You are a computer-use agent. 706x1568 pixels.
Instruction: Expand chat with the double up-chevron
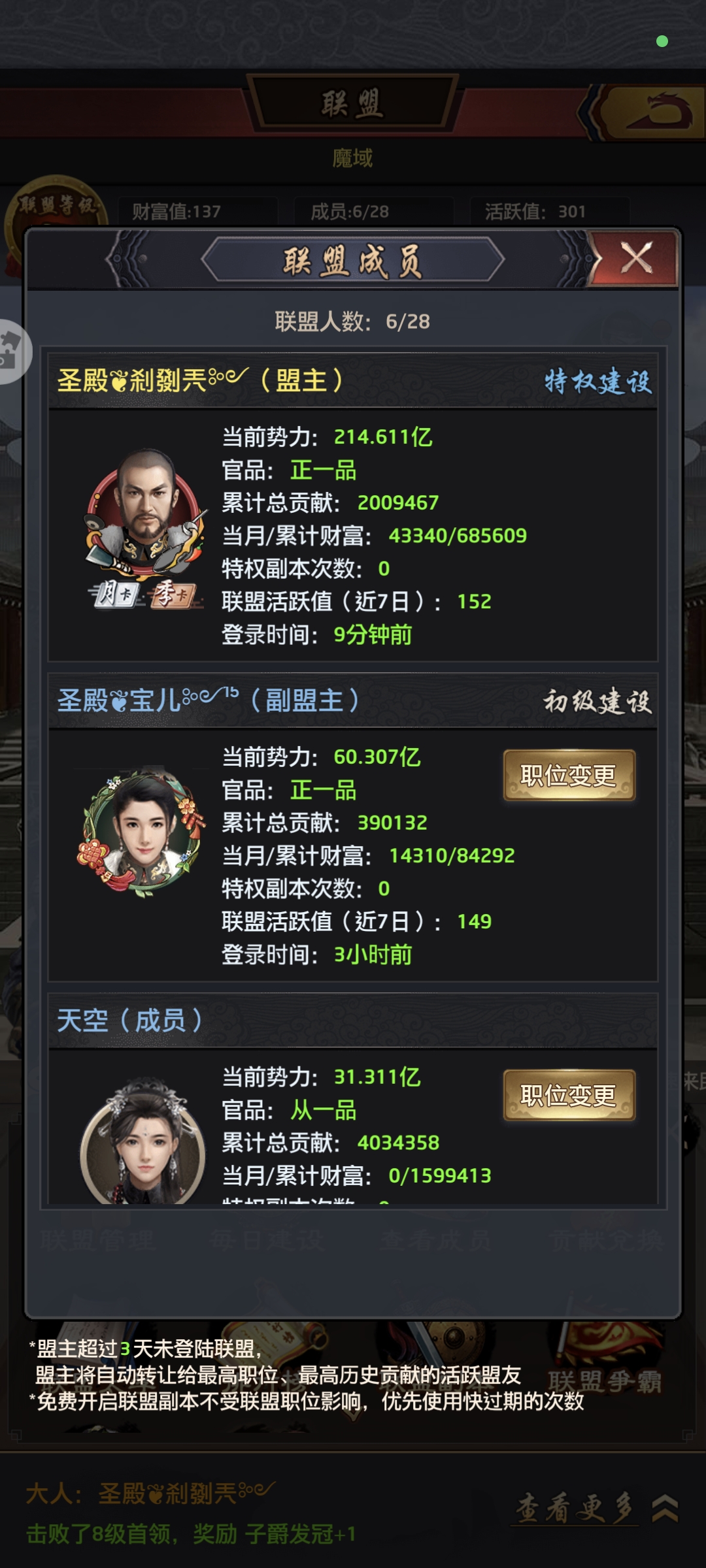[665, 1509]
